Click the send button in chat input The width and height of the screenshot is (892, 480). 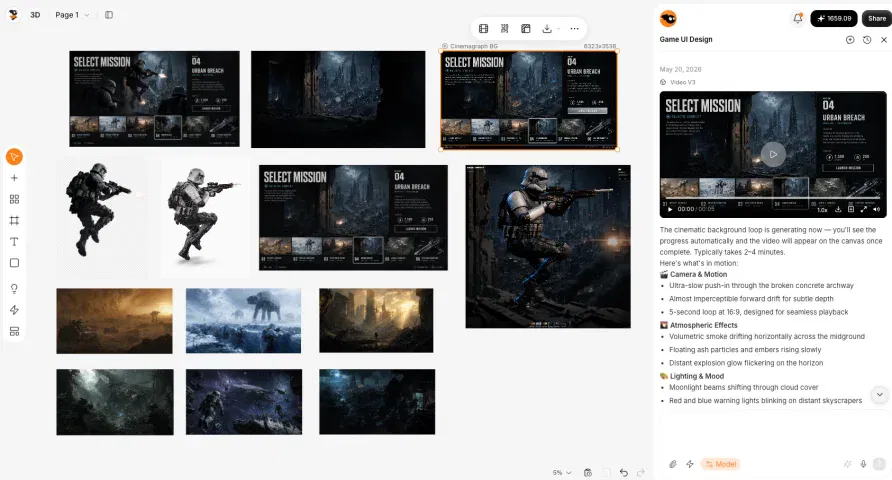point(879,464)
